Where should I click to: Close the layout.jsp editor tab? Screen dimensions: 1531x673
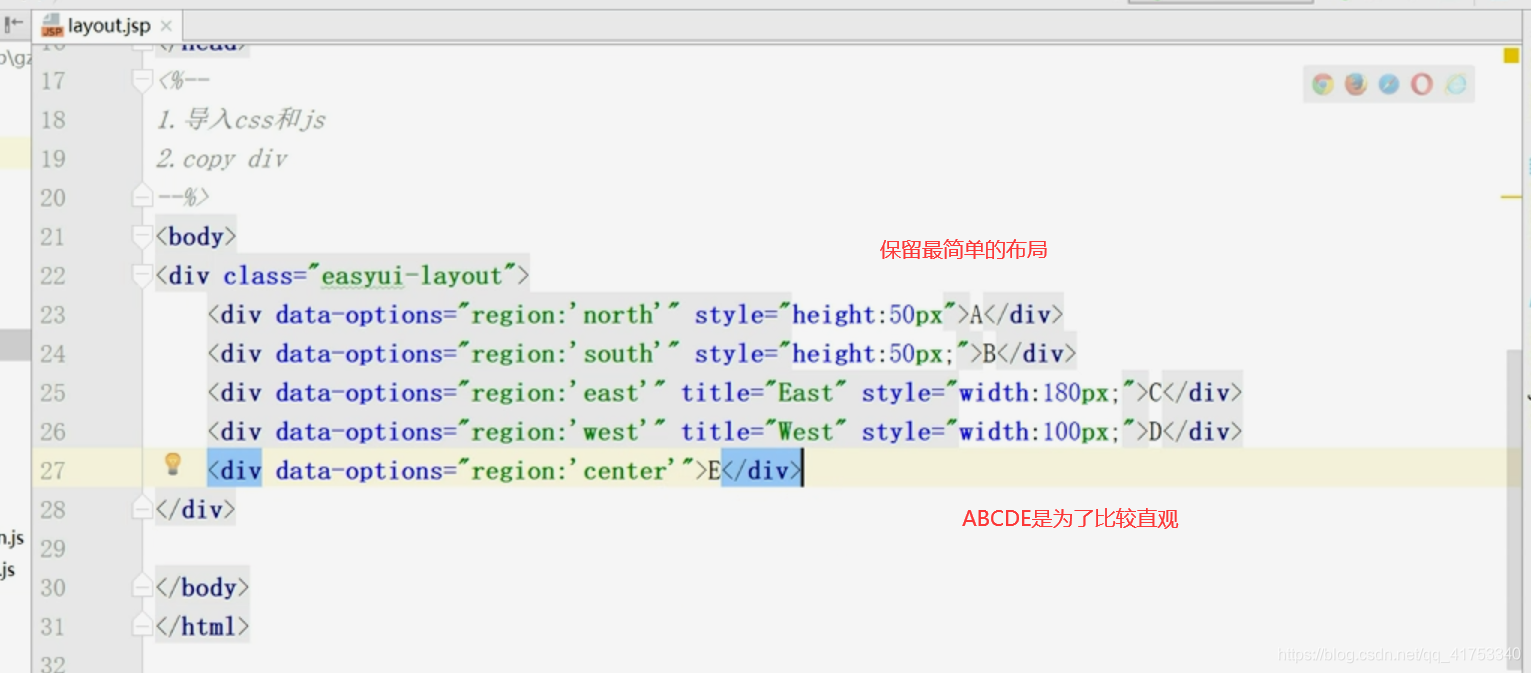tap(166, 26)
